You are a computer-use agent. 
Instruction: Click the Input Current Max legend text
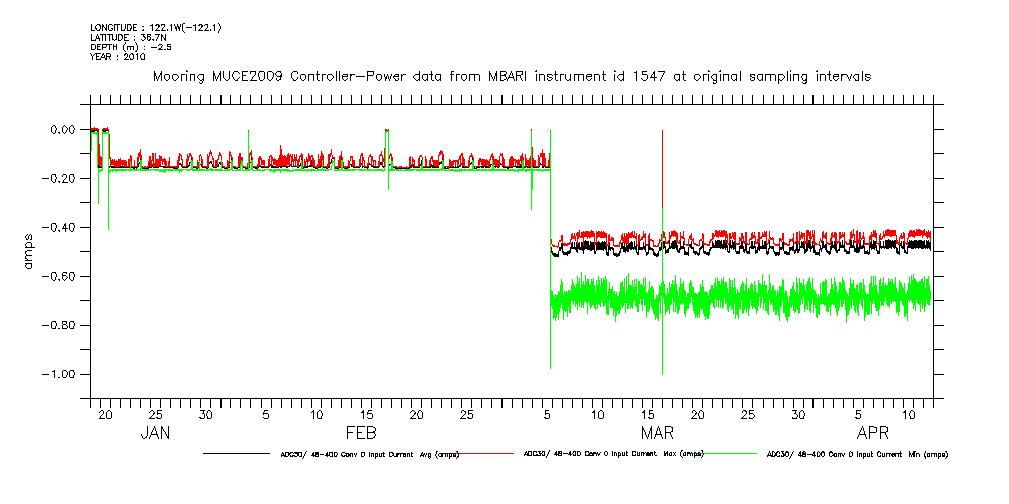pos(614,454)
